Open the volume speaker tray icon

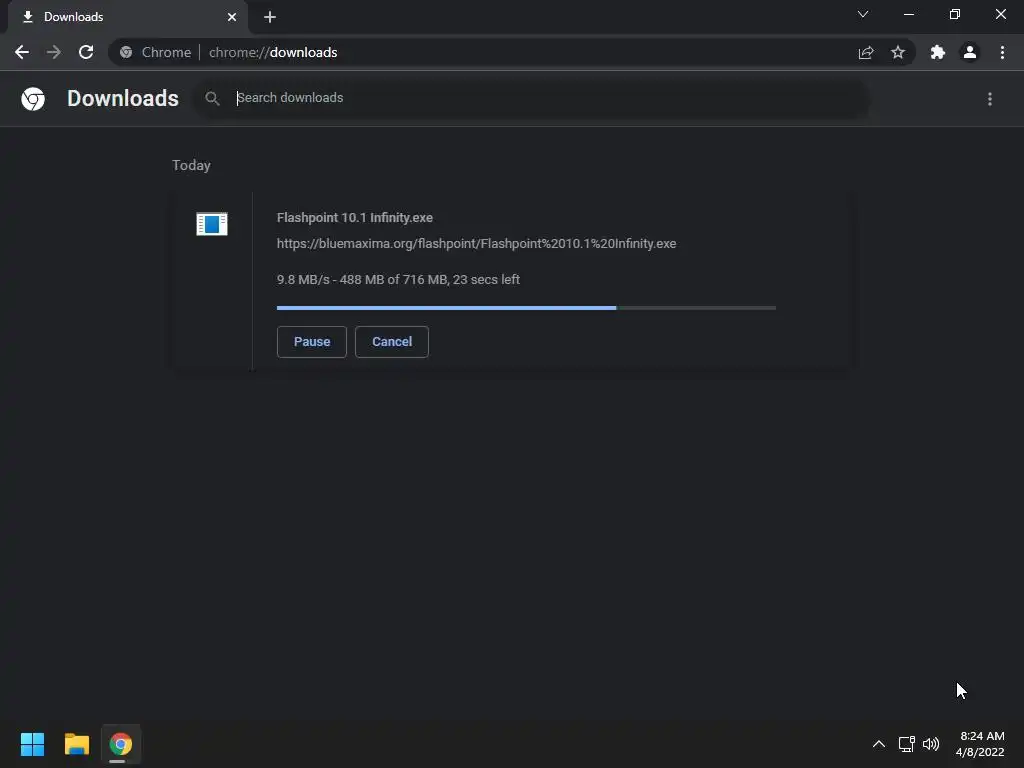(x=931, y=744)
